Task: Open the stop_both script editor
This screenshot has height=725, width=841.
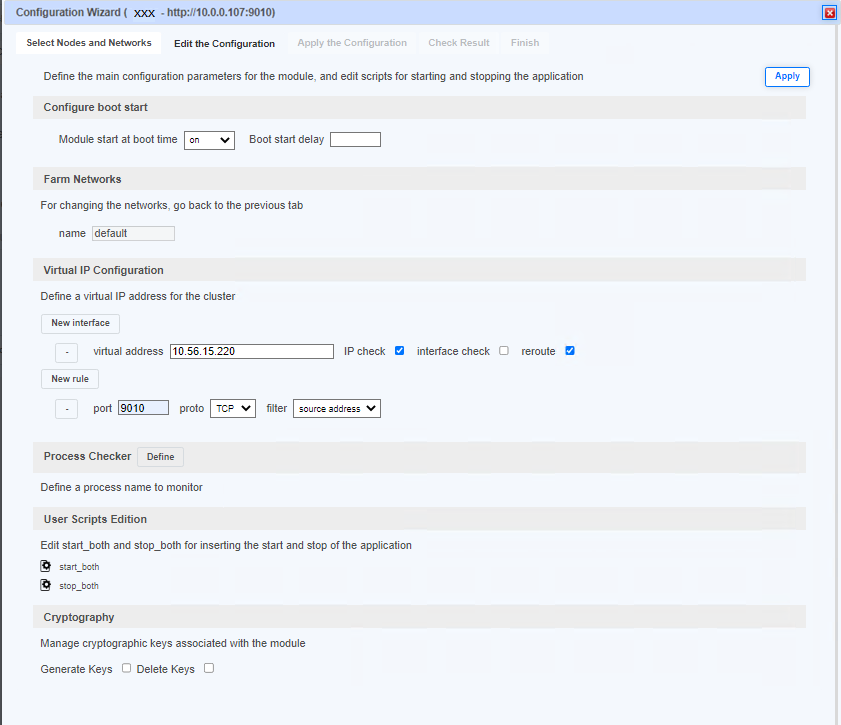Action: 45,585
